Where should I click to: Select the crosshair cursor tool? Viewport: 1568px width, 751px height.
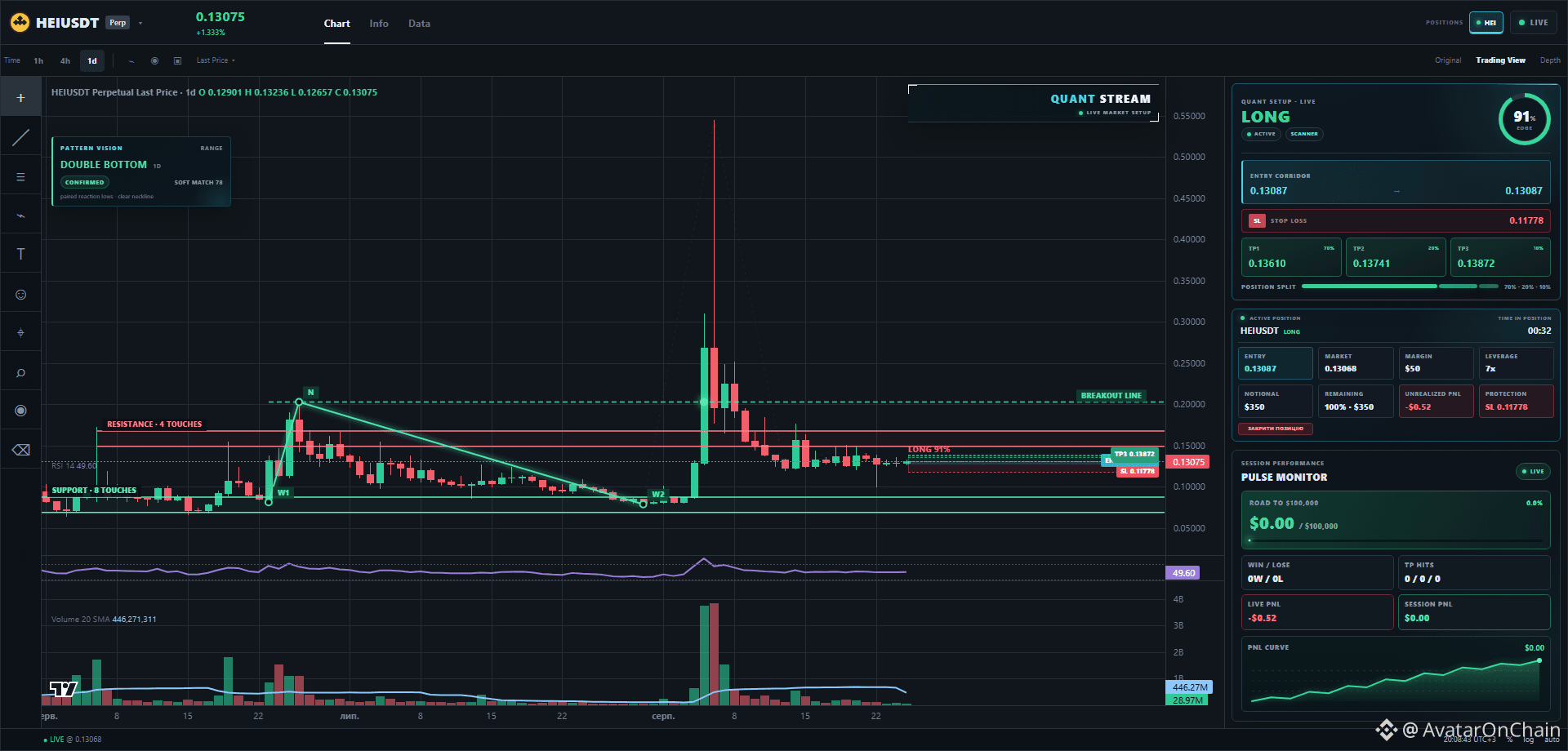click(x=20, y=98)
